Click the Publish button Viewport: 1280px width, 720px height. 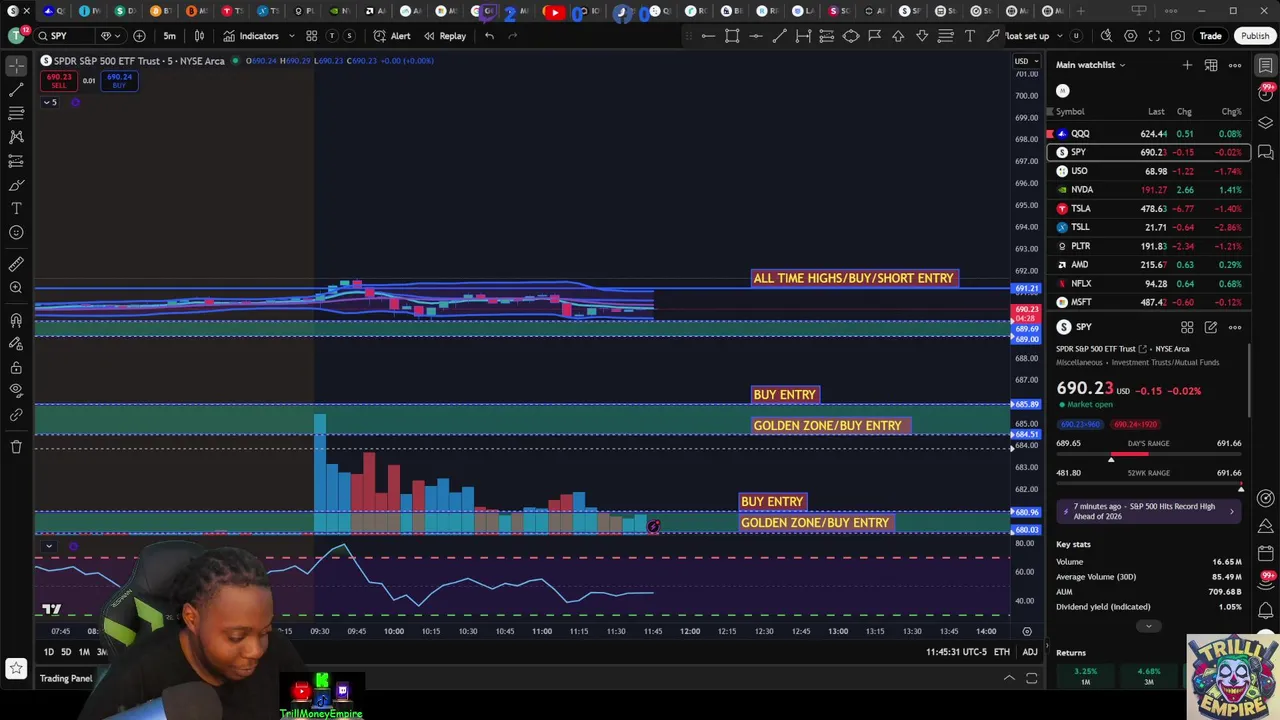tap(1255, 36)
